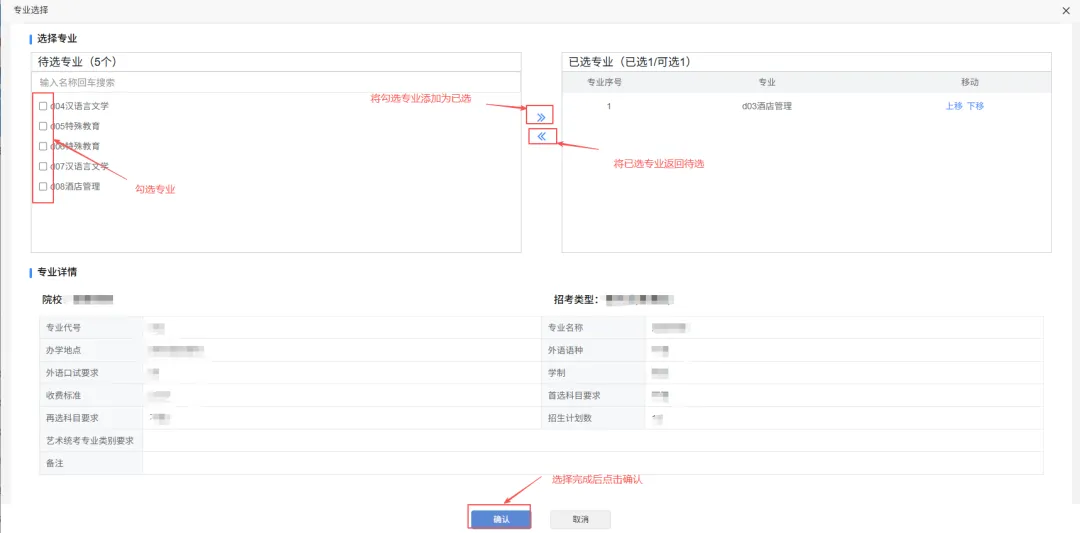Click the 首选科目要求 label cell
Viewport: 1080px width, 533px height.
pos(593,395)
